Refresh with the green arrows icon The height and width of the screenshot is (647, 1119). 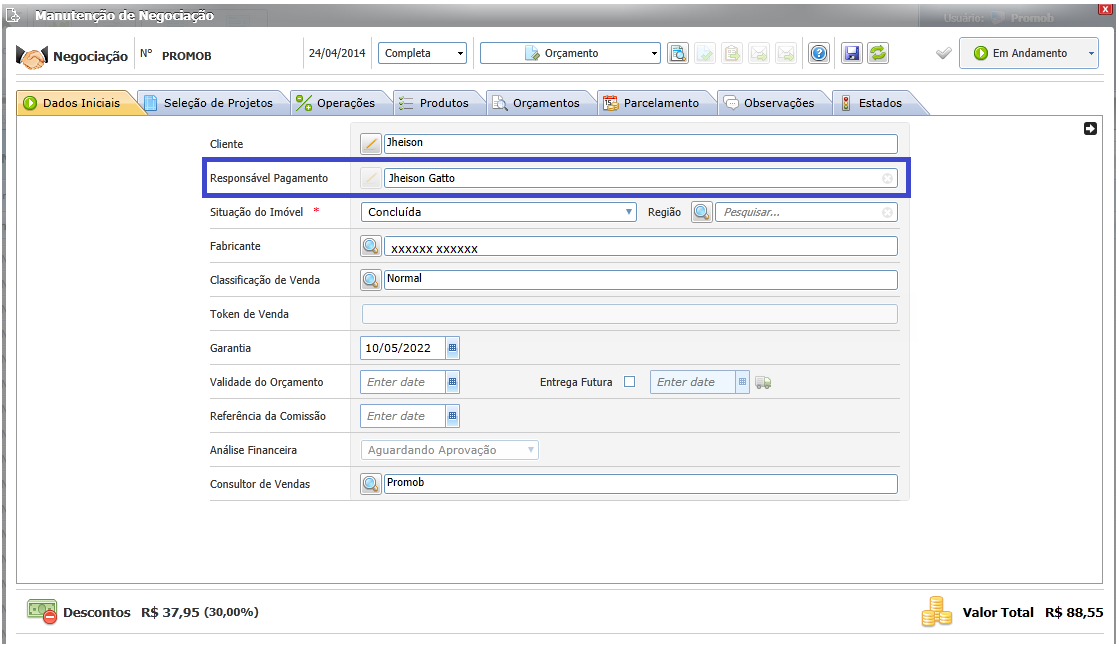pos(878,54)
